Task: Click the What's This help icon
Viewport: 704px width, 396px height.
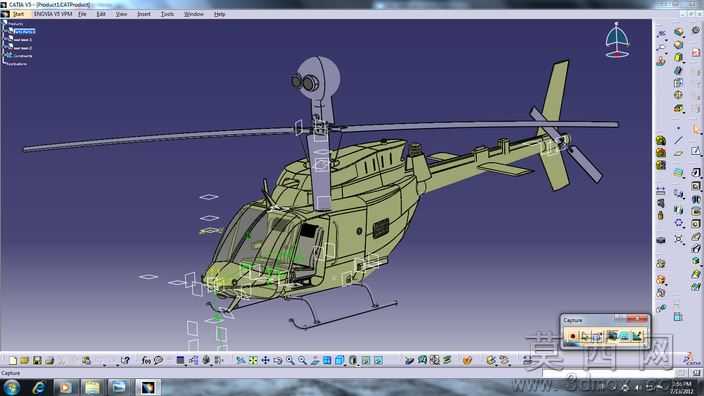Action: (x=125, y=361)
